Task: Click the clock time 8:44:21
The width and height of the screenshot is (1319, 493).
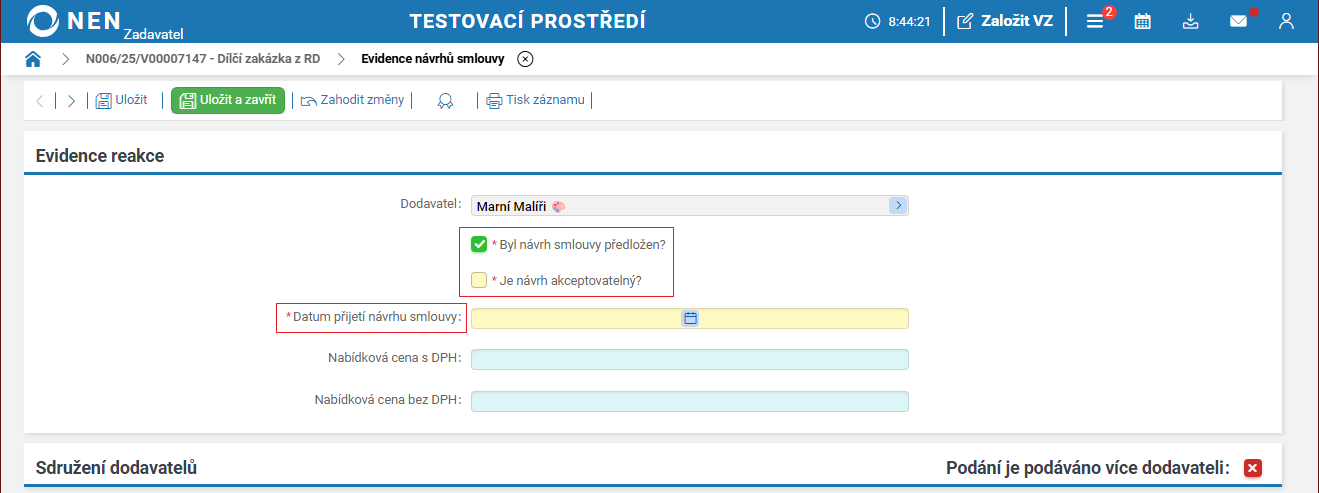Action: pyautogui.click(x=898, y=21)
